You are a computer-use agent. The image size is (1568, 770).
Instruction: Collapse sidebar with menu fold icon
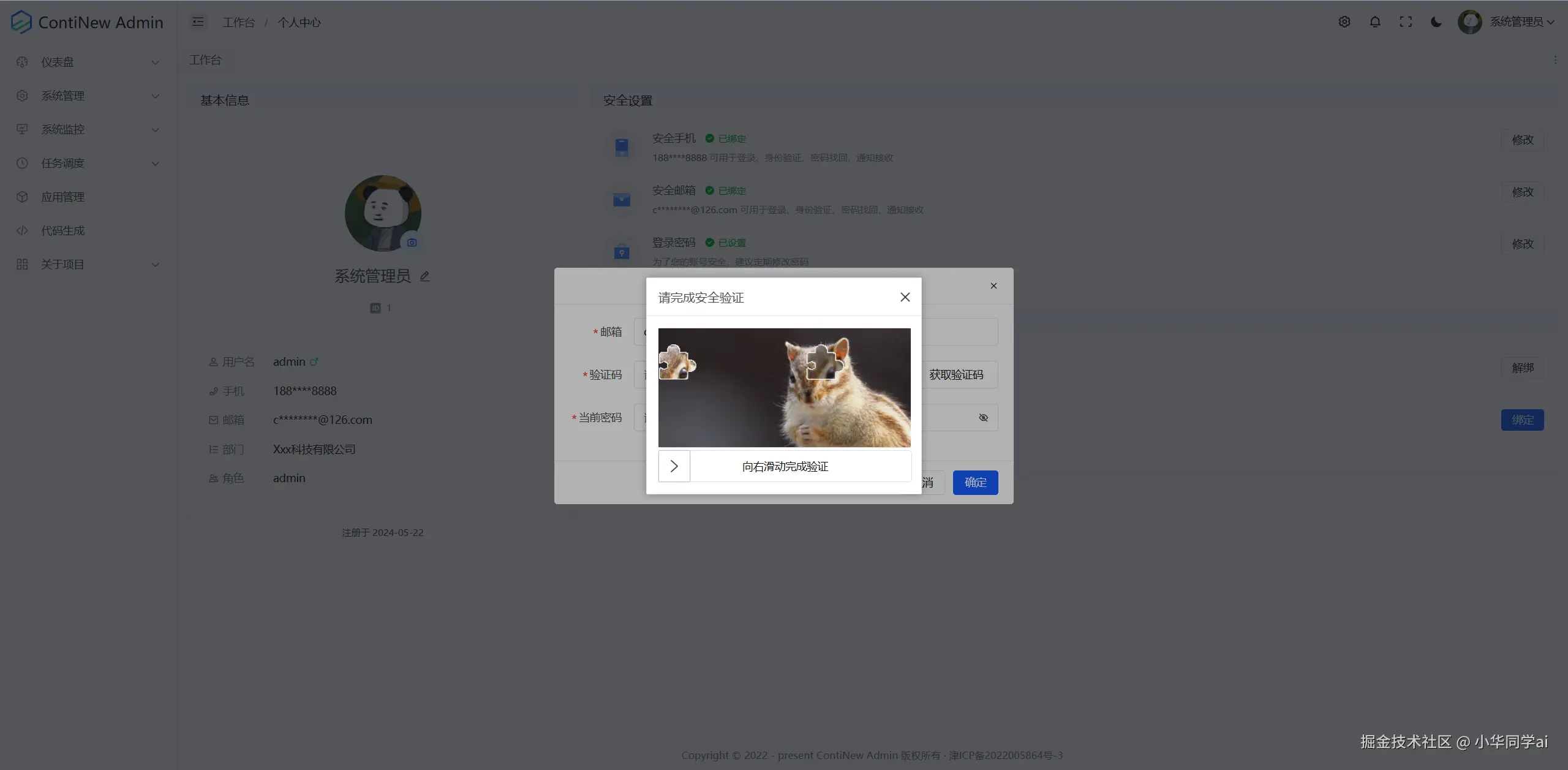point(198,22)
